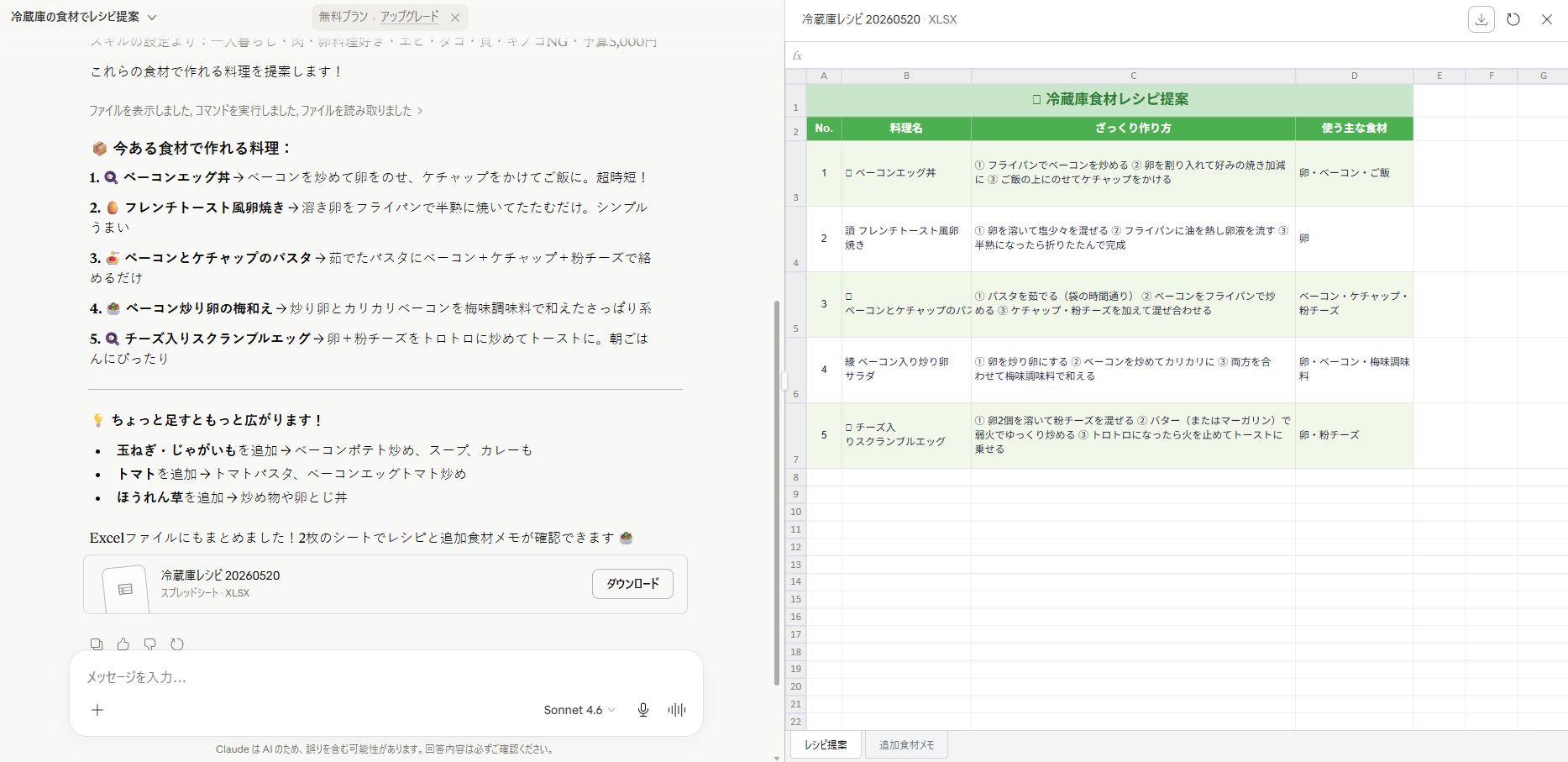Image resolution: width=1568 pixels, height=762 pixels.
Task: Click the 料理名 header cell
Action: click(906, 129)
